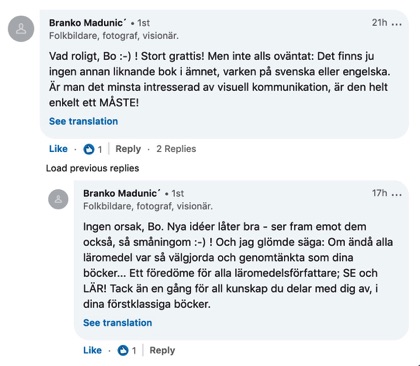Click avatar on the 17h reply
This screenshot has height=366, width=420.
click(58, 199)
